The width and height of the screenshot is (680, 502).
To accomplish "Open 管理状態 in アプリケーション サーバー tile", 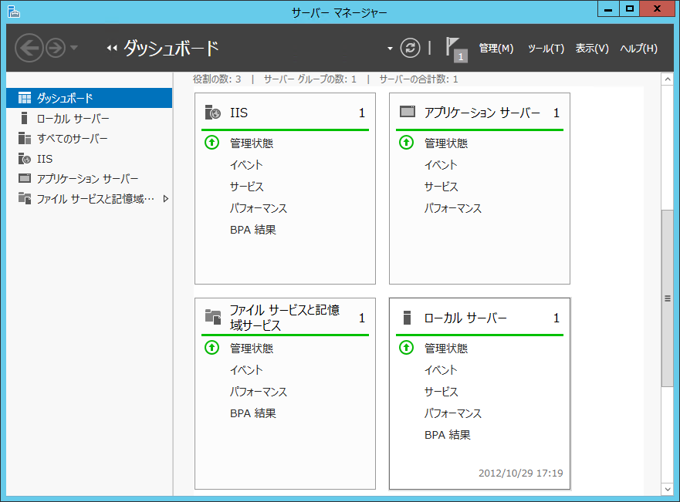I will click(446, 143).
